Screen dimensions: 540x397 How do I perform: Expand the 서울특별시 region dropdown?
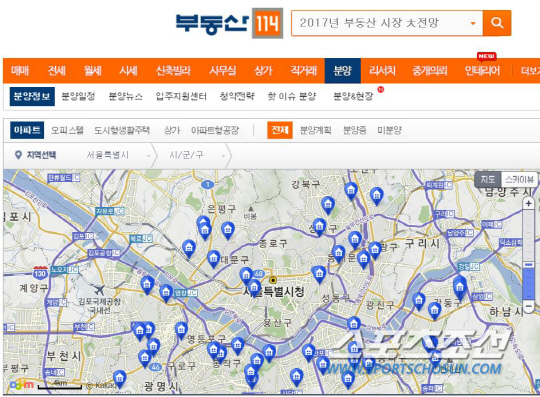pyautogui.click(x=117, y=155)
